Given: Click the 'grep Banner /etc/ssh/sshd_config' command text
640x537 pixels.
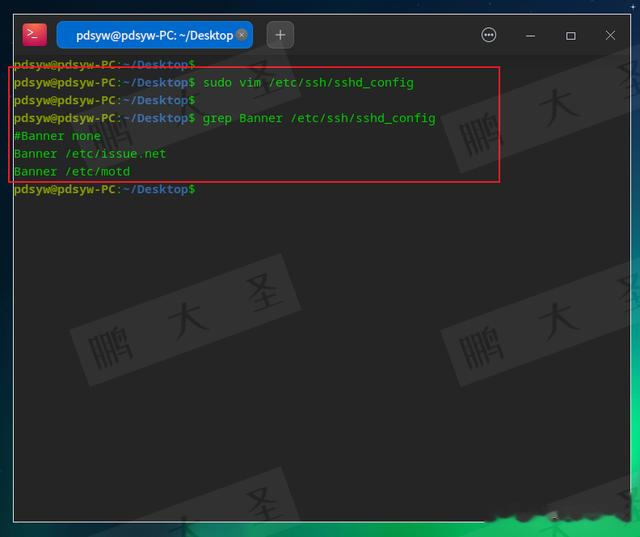Looking at the screenshot, I should (x=319, y=118).
